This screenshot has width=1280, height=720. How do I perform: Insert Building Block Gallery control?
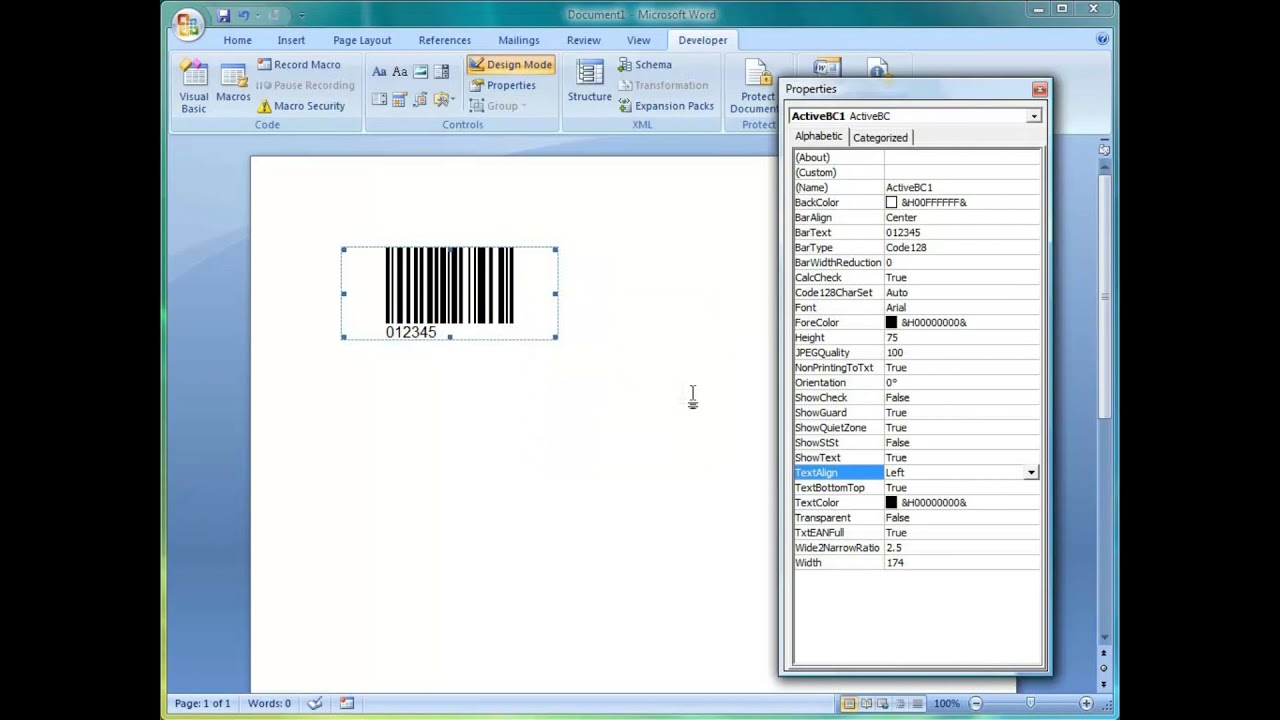[x=421, y=100]
